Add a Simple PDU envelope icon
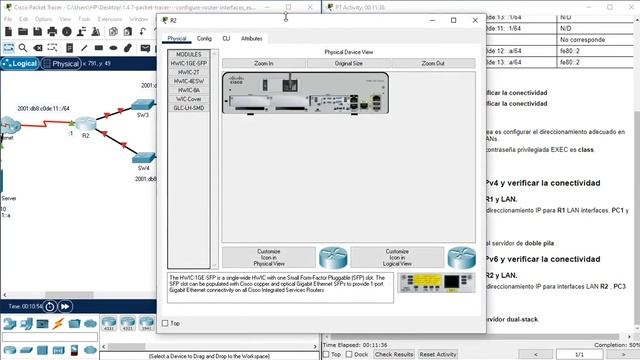This screenshot has height=360, width=640. tap(145, 48)
